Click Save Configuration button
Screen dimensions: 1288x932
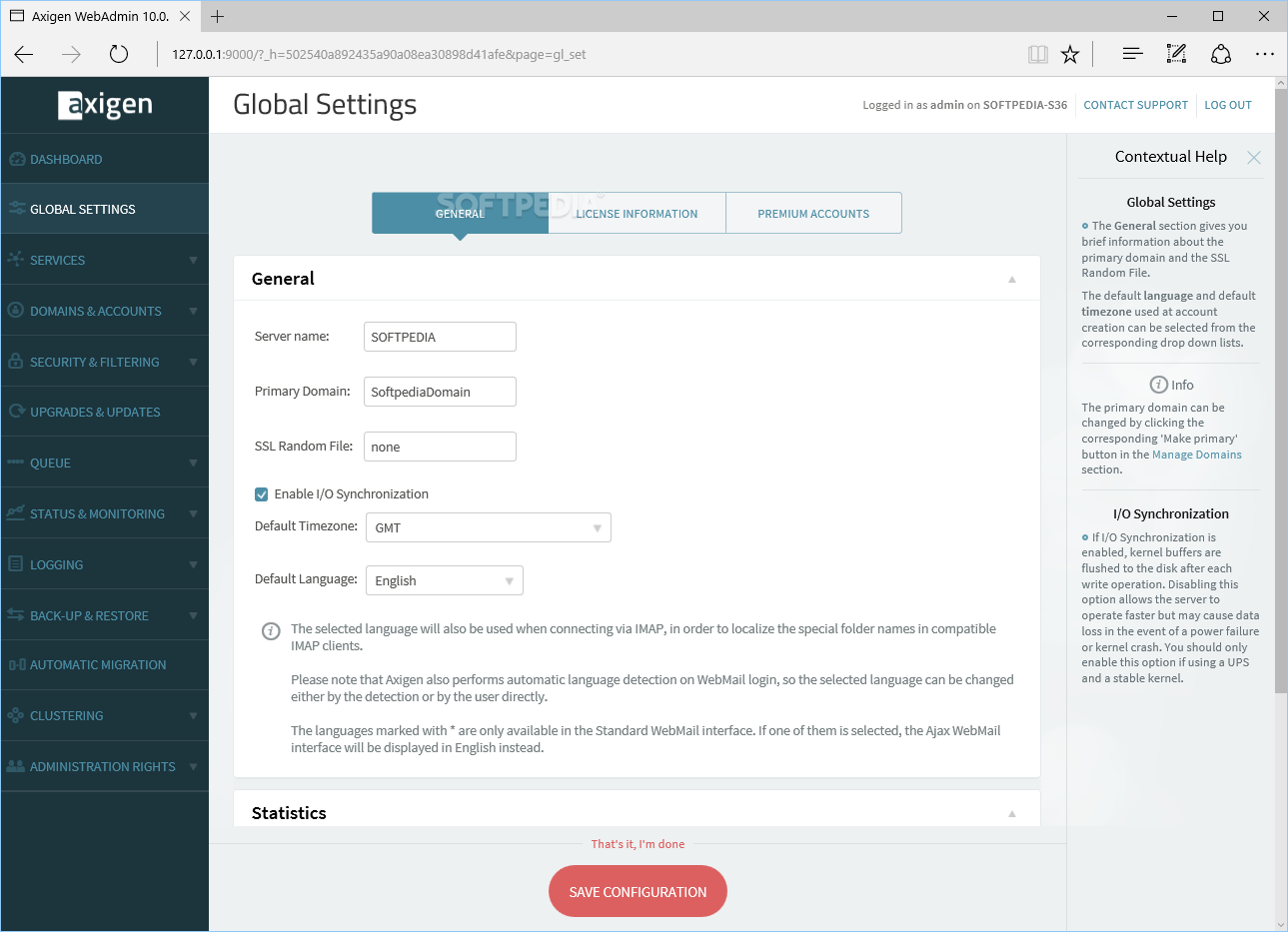638,891
